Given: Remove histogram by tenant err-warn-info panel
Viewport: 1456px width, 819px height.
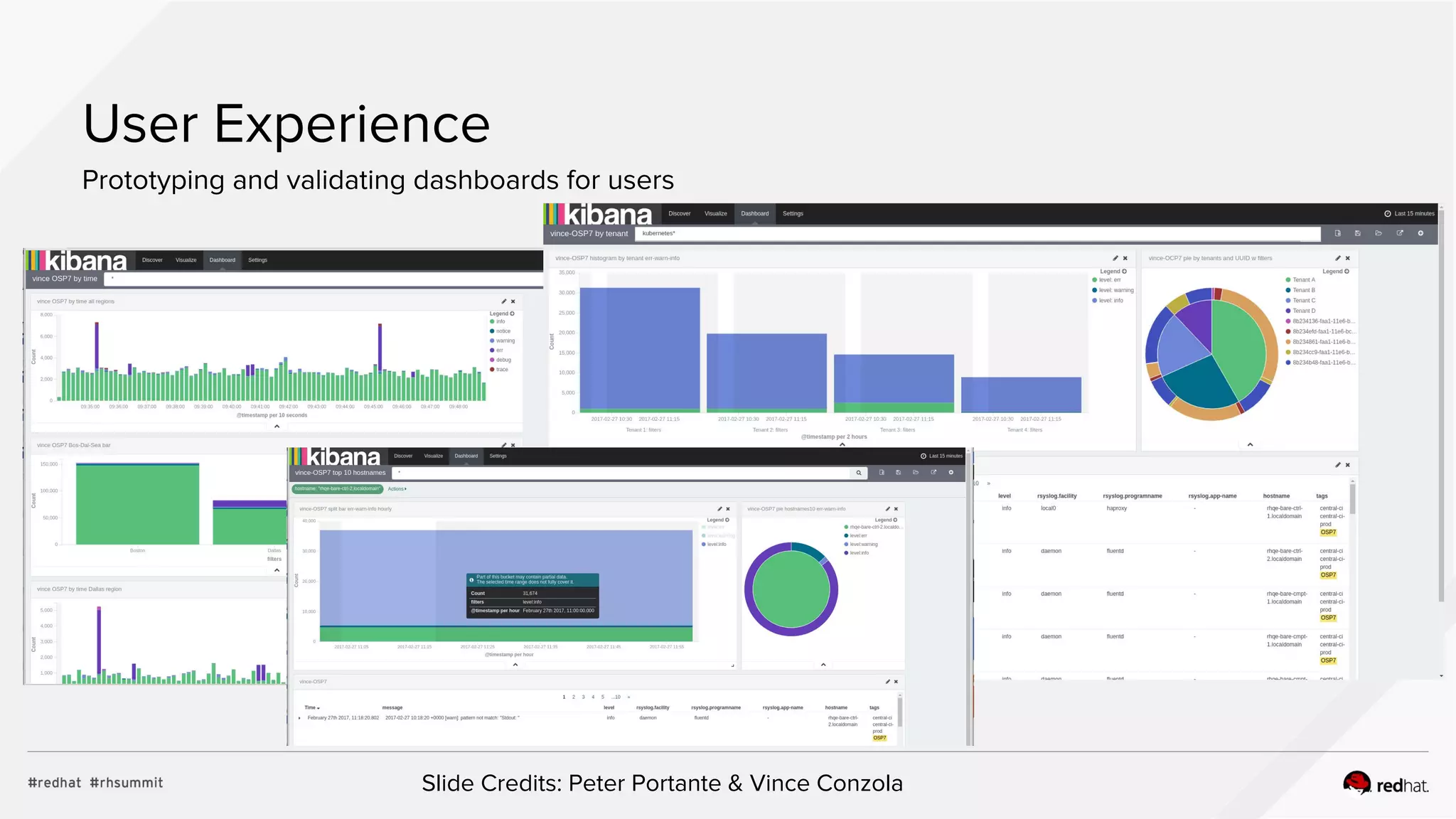Looking at the screenshot, I should 1125,258.
